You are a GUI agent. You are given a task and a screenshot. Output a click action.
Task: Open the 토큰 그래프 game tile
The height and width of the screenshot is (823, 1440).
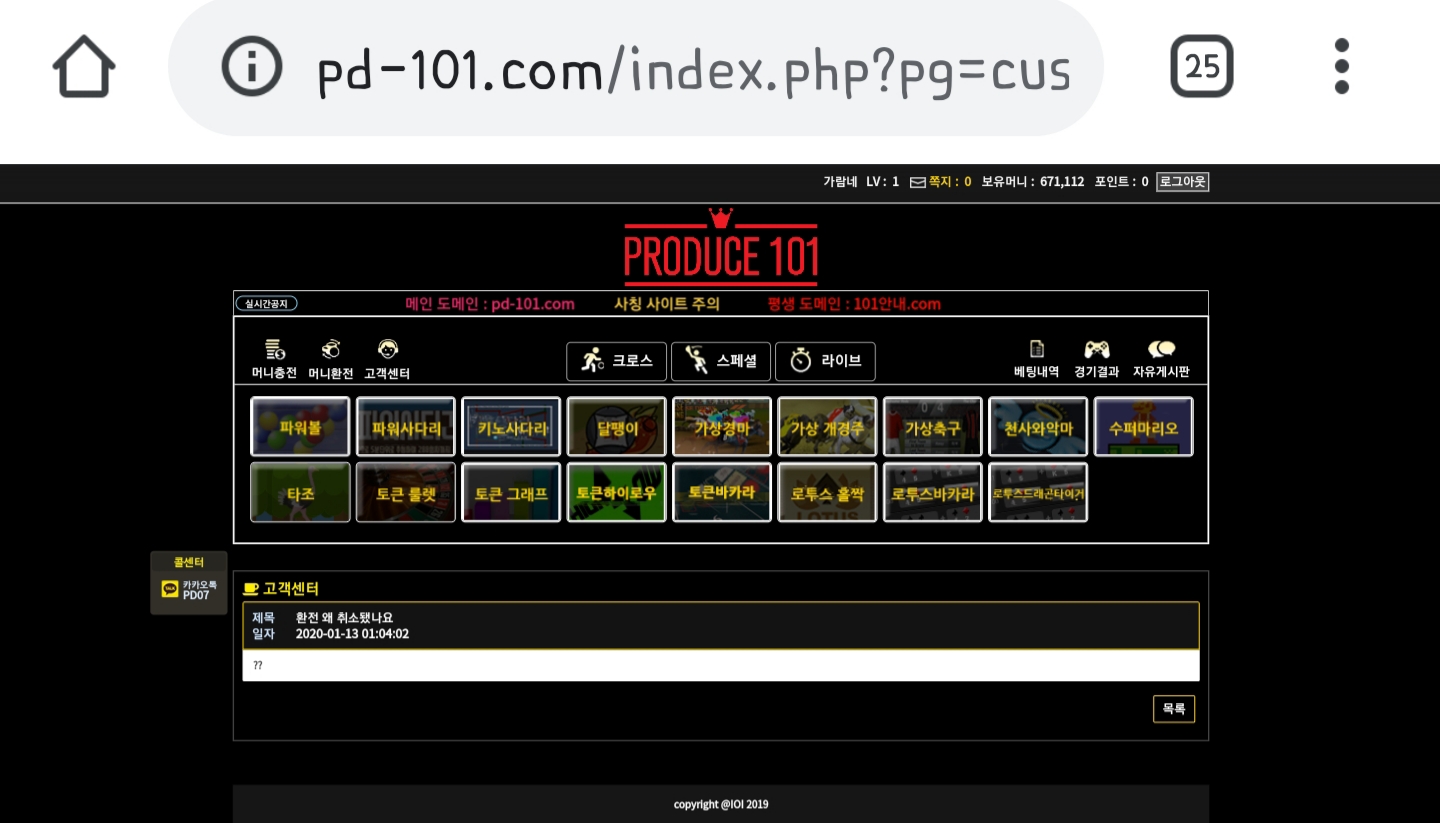pos(511,492)
